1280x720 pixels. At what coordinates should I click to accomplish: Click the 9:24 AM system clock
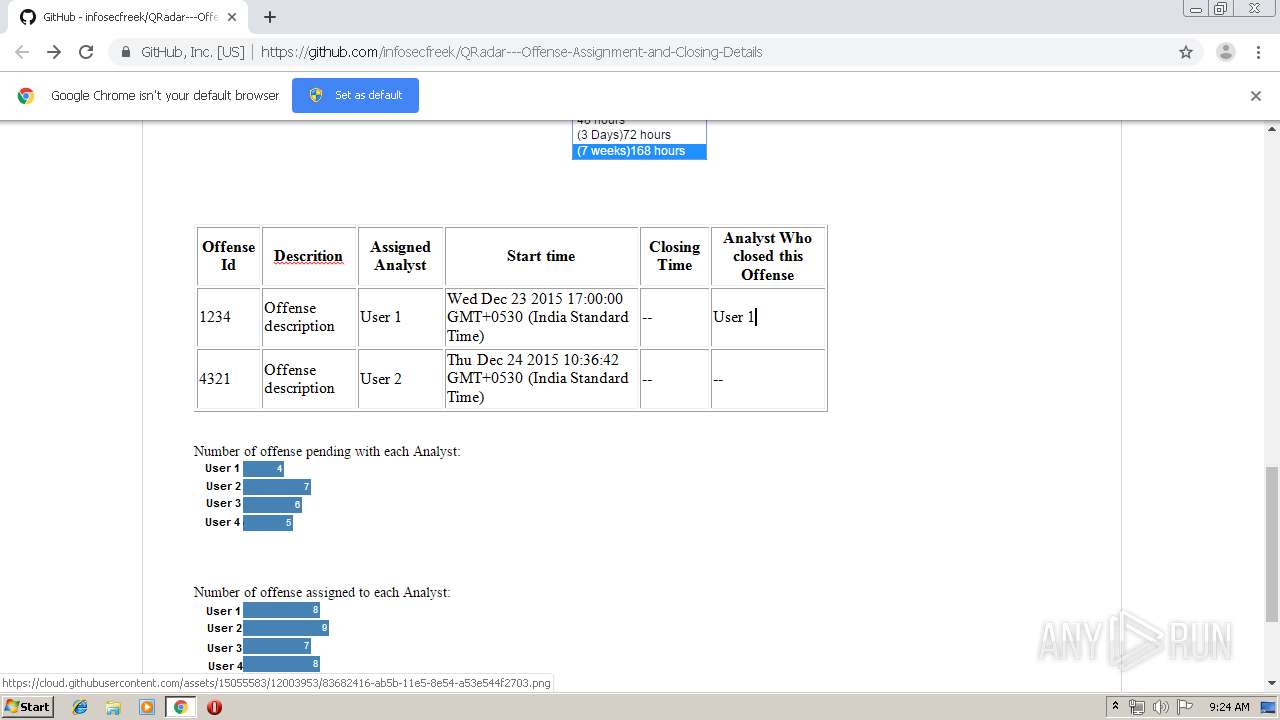(x=1229, y=707)
